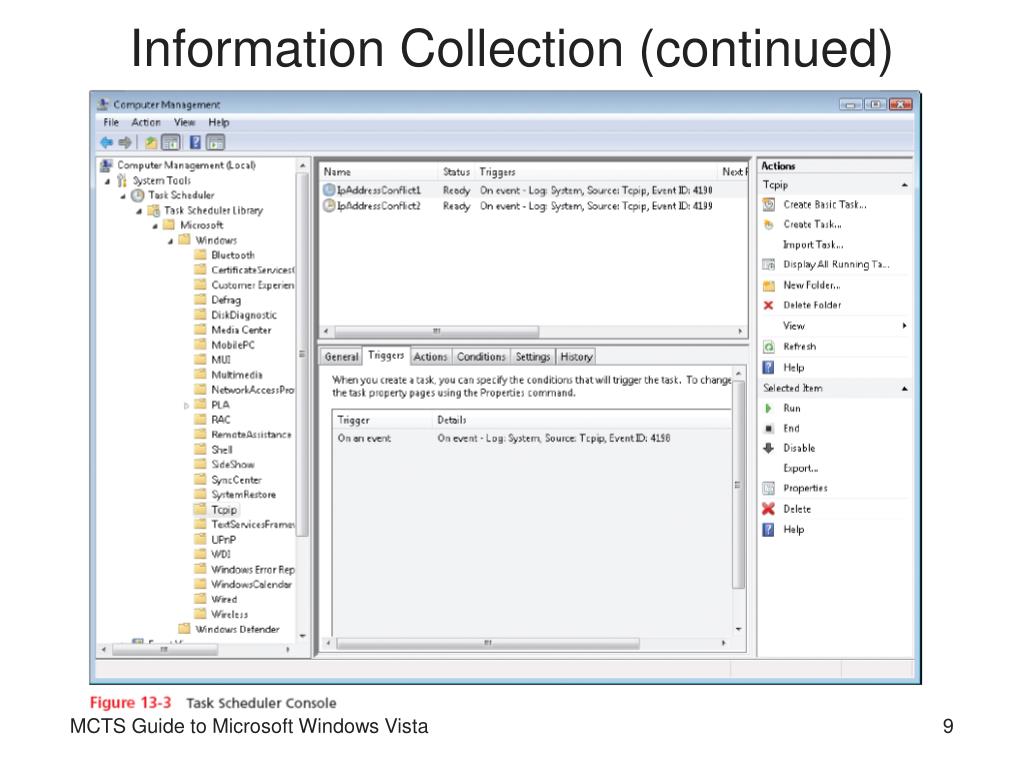Switch to the History tab

(x=576, y=357)
